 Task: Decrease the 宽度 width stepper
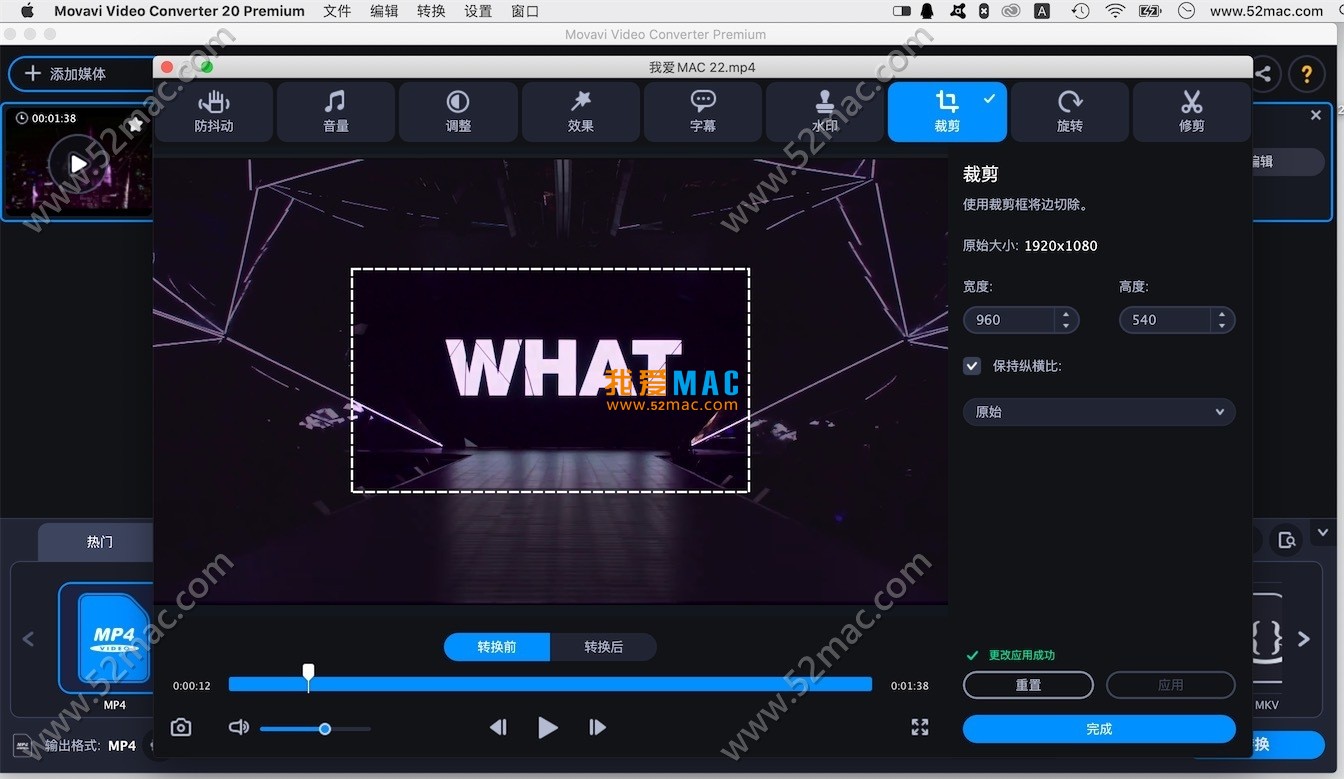[x=1066, y=326]
